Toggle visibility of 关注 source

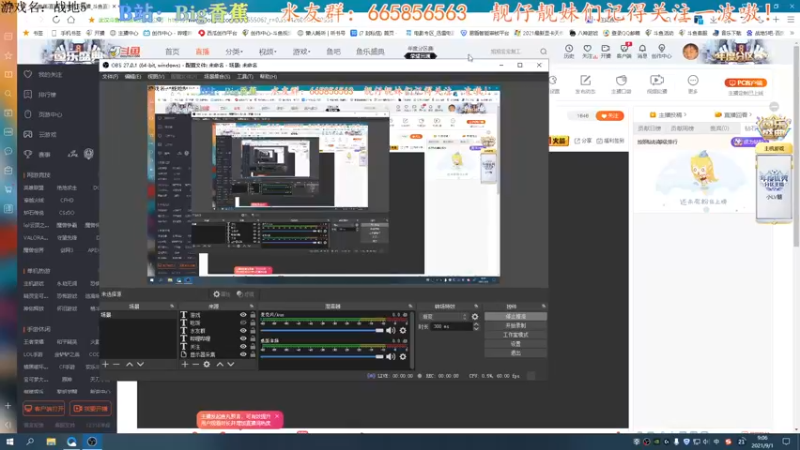pyautogui.click(x=243, y=346)
